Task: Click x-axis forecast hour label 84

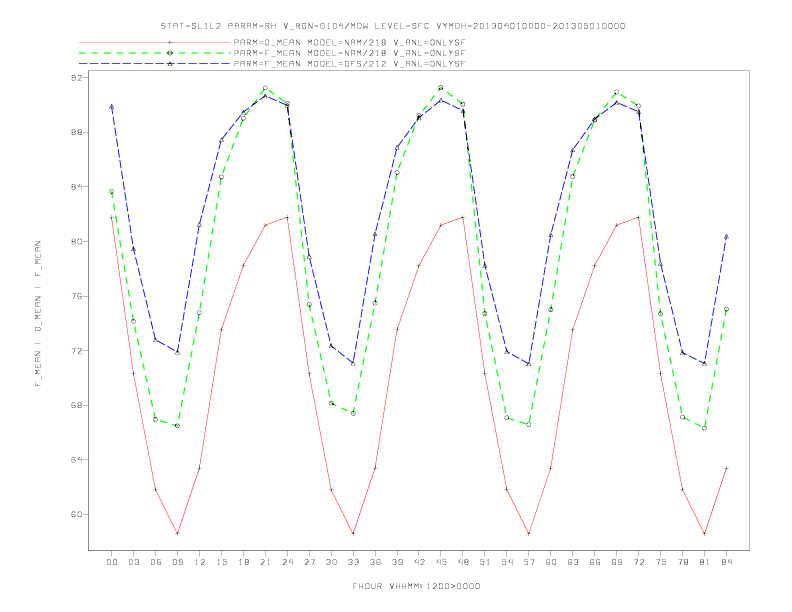Action: (x=726, y=562)
